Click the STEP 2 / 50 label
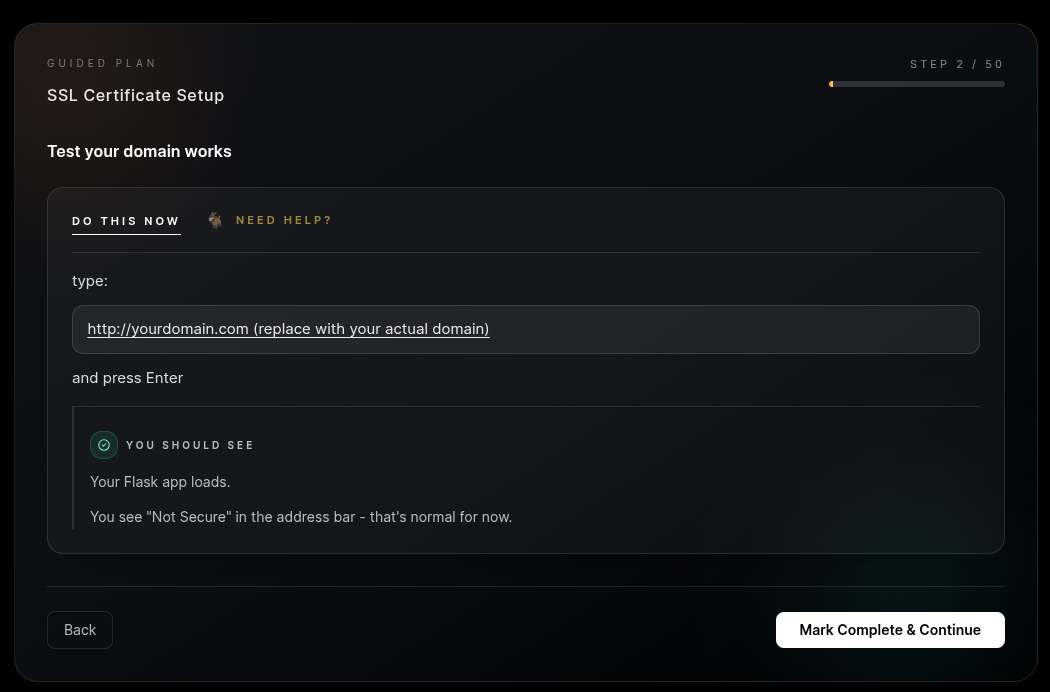Screen dimensions: 1050x692 point(957,64)
